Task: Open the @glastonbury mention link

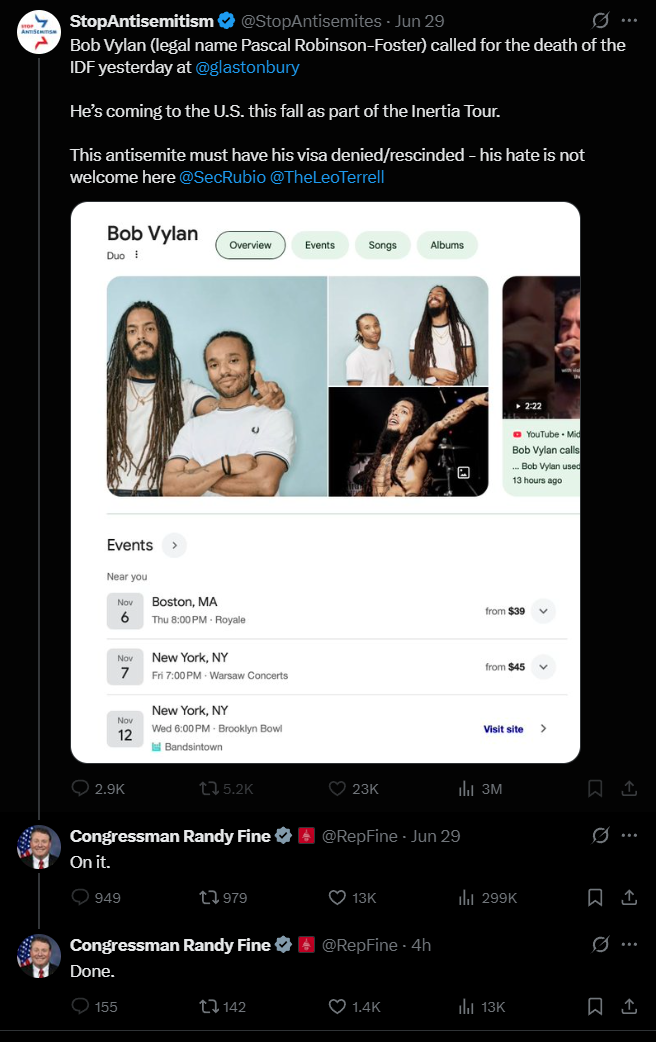Action: click(x=247, y=67)
